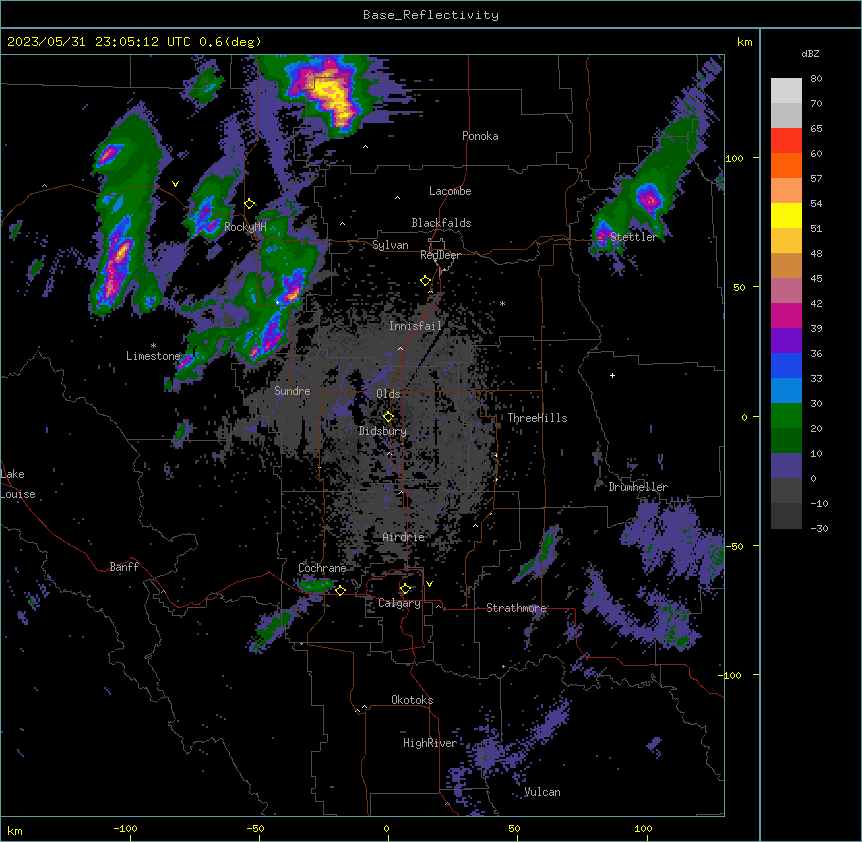The width and height of the screenshot is (862, 842).
Task: Click the Sundre label
Action: coord(292,391)
